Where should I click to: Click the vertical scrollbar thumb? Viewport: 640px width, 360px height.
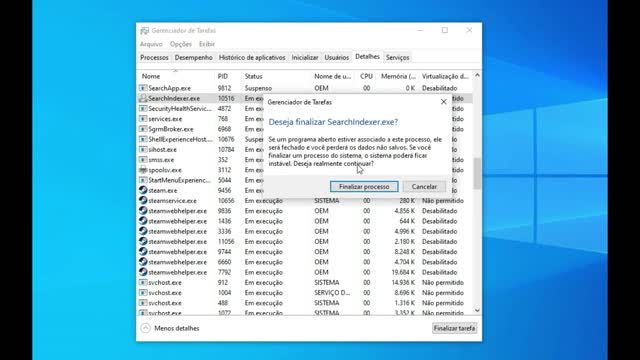[477, 173]
